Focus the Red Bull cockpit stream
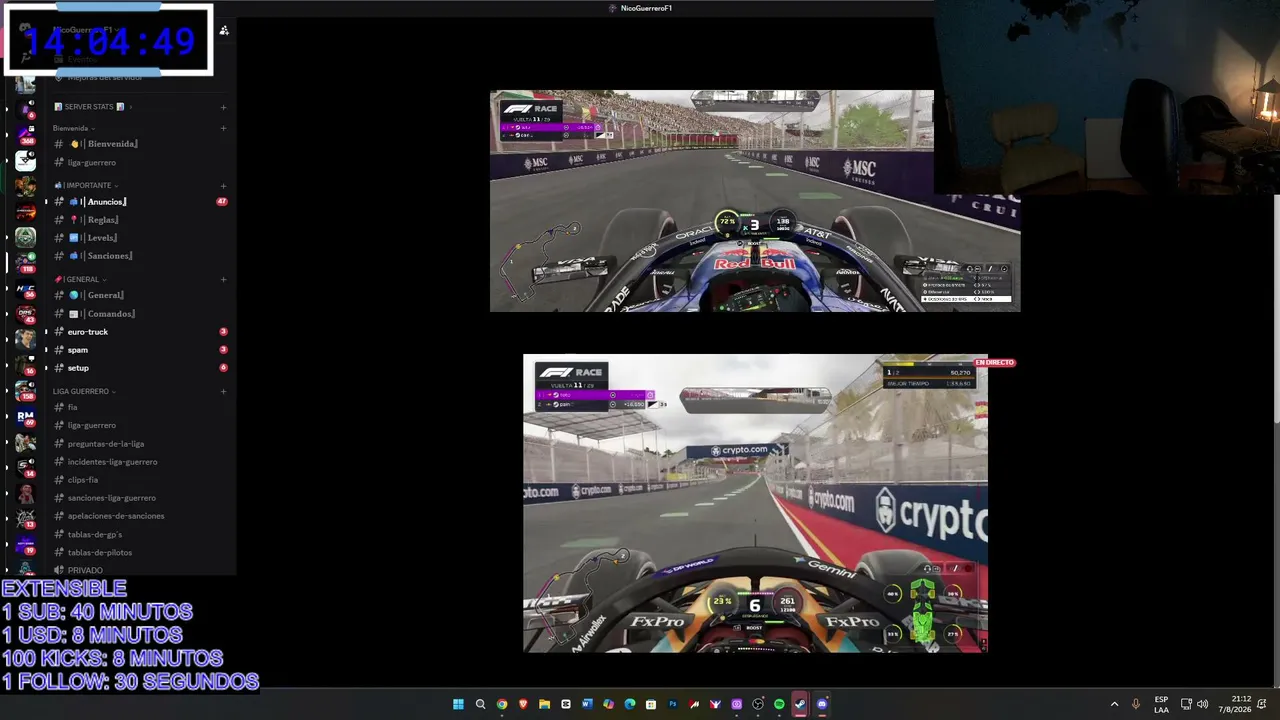Screen dimensions: 1280x720 755,201
